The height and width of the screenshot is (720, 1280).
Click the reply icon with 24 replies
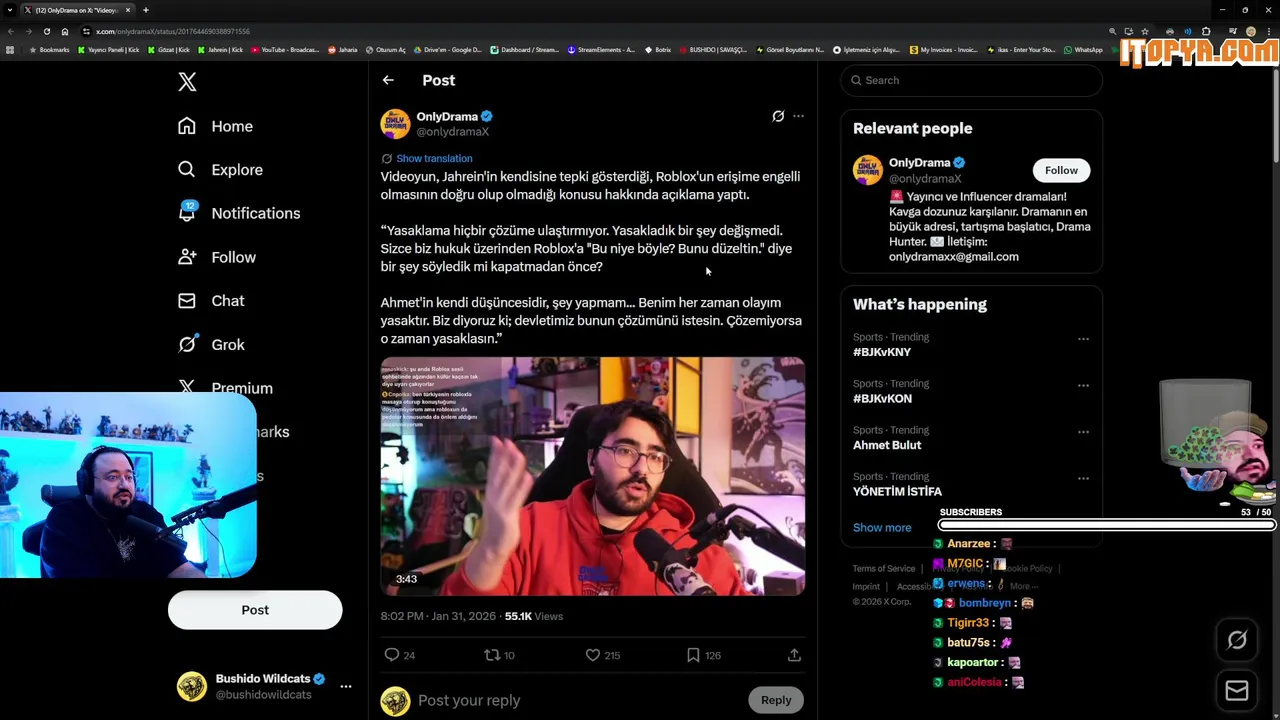click(392, 655)
